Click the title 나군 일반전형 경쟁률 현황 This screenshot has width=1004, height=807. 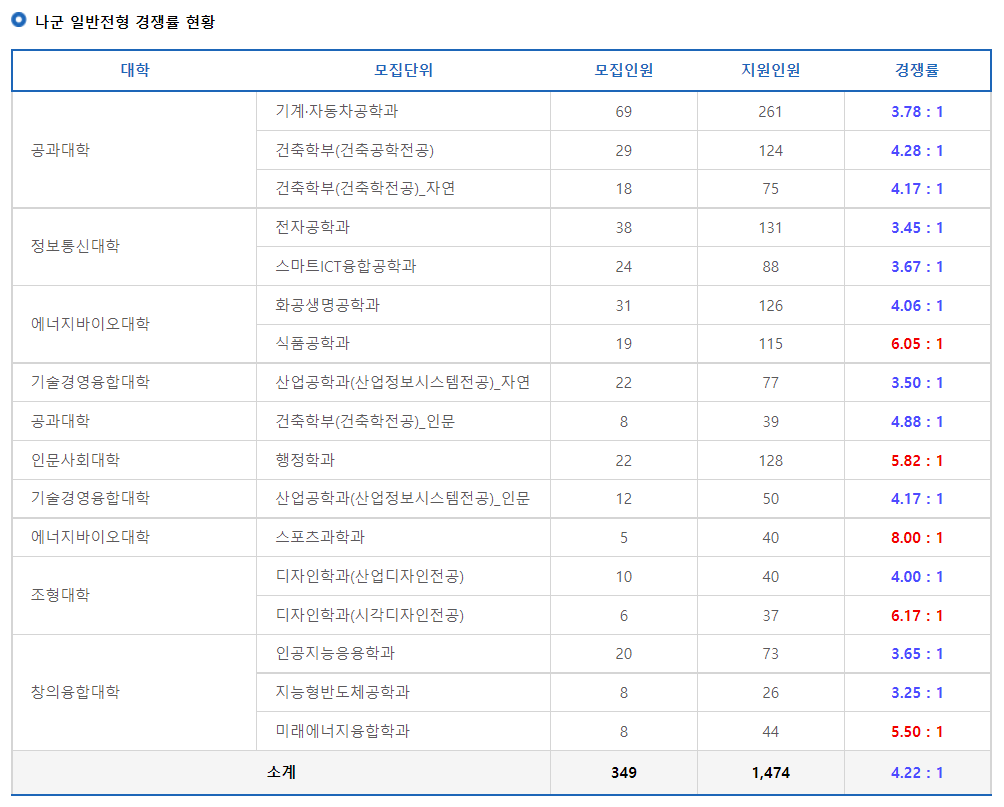(125, 22)
